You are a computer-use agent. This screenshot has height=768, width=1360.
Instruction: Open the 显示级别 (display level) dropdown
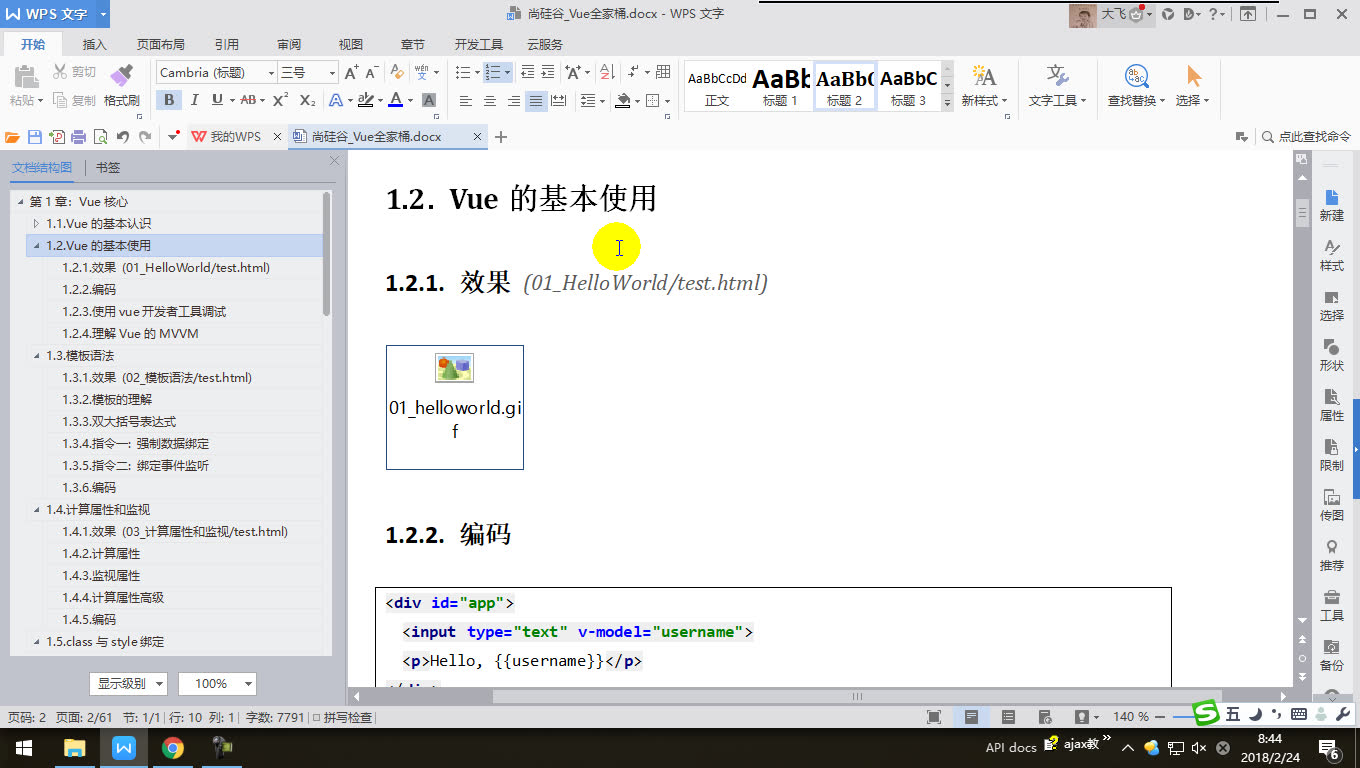point(127,683)
